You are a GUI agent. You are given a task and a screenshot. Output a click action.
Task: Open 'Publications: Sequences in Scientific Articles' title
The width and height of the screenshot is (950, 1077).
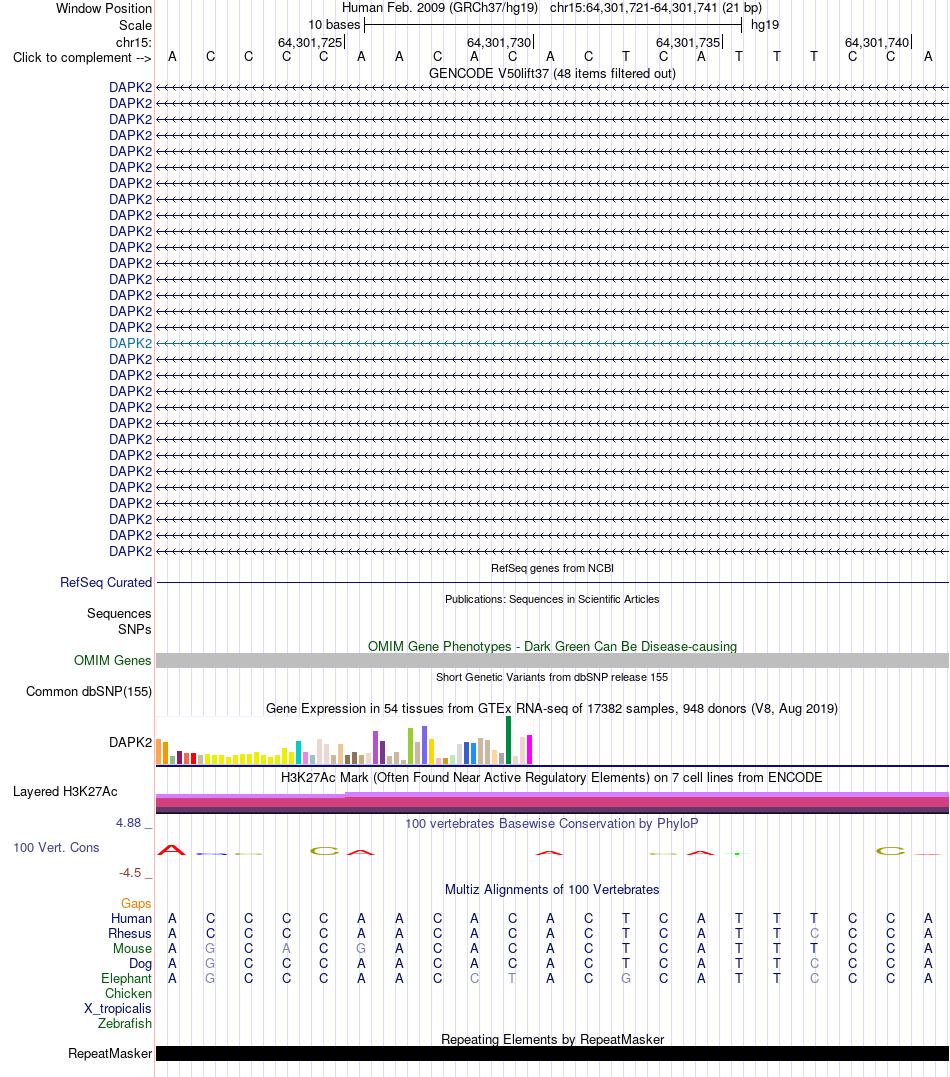point(552,599)
